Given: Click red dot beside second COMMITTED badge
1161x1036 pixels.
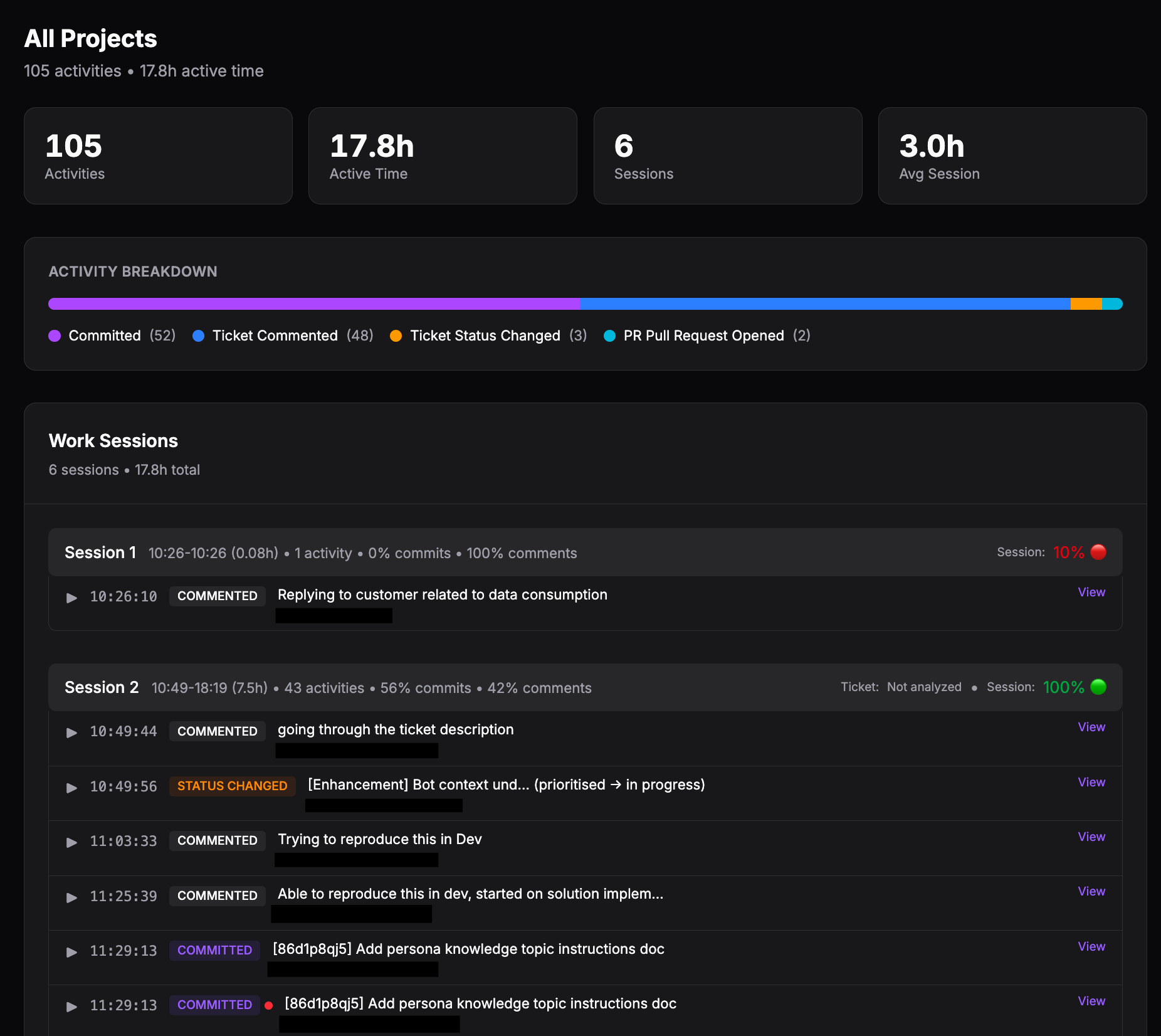Looking at the screenshot, I should click(269, 1005).
